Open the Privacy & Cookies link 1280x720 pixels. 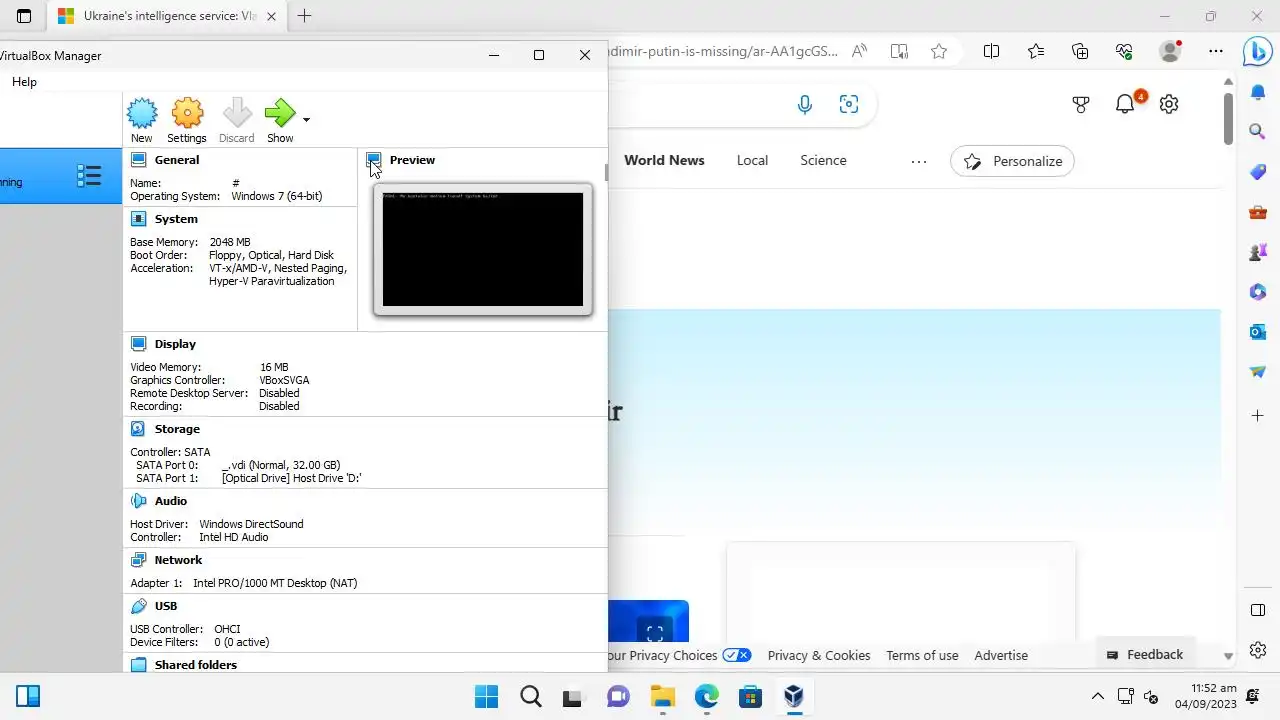click(819, 656)
